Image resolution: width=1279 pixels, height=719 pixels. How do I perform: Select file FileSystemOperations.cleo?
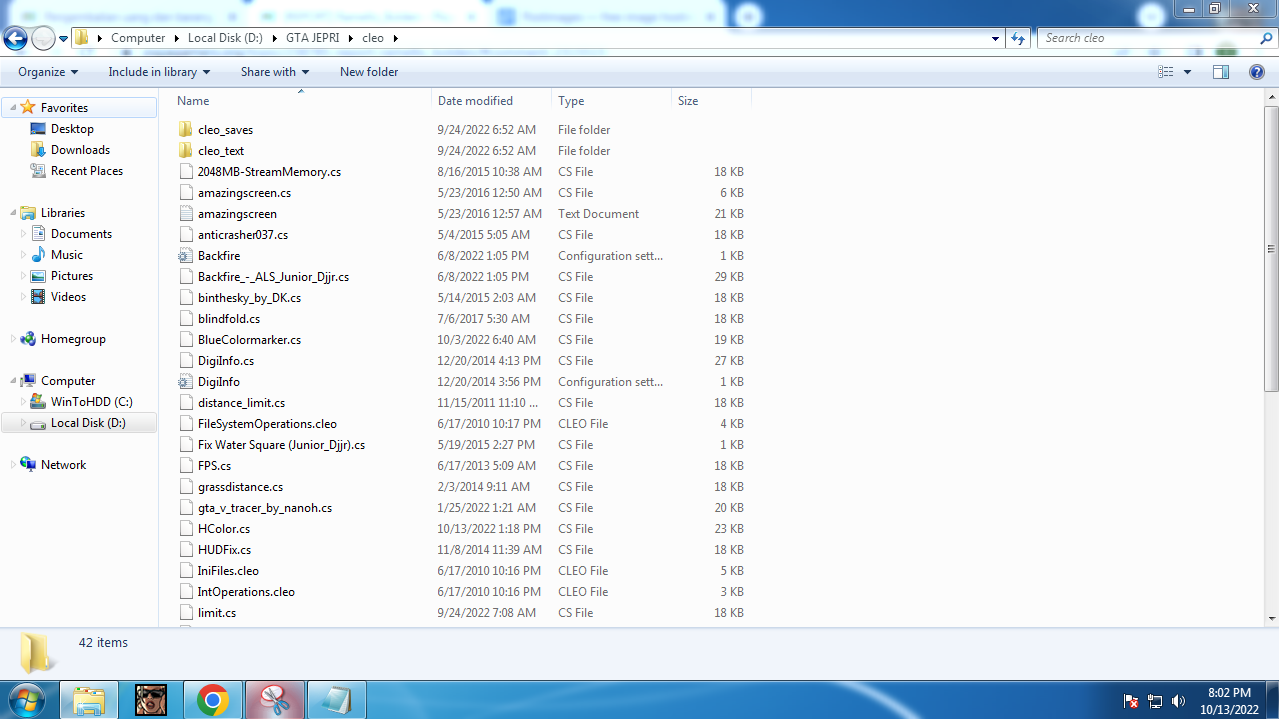click(x=267, y=424)
